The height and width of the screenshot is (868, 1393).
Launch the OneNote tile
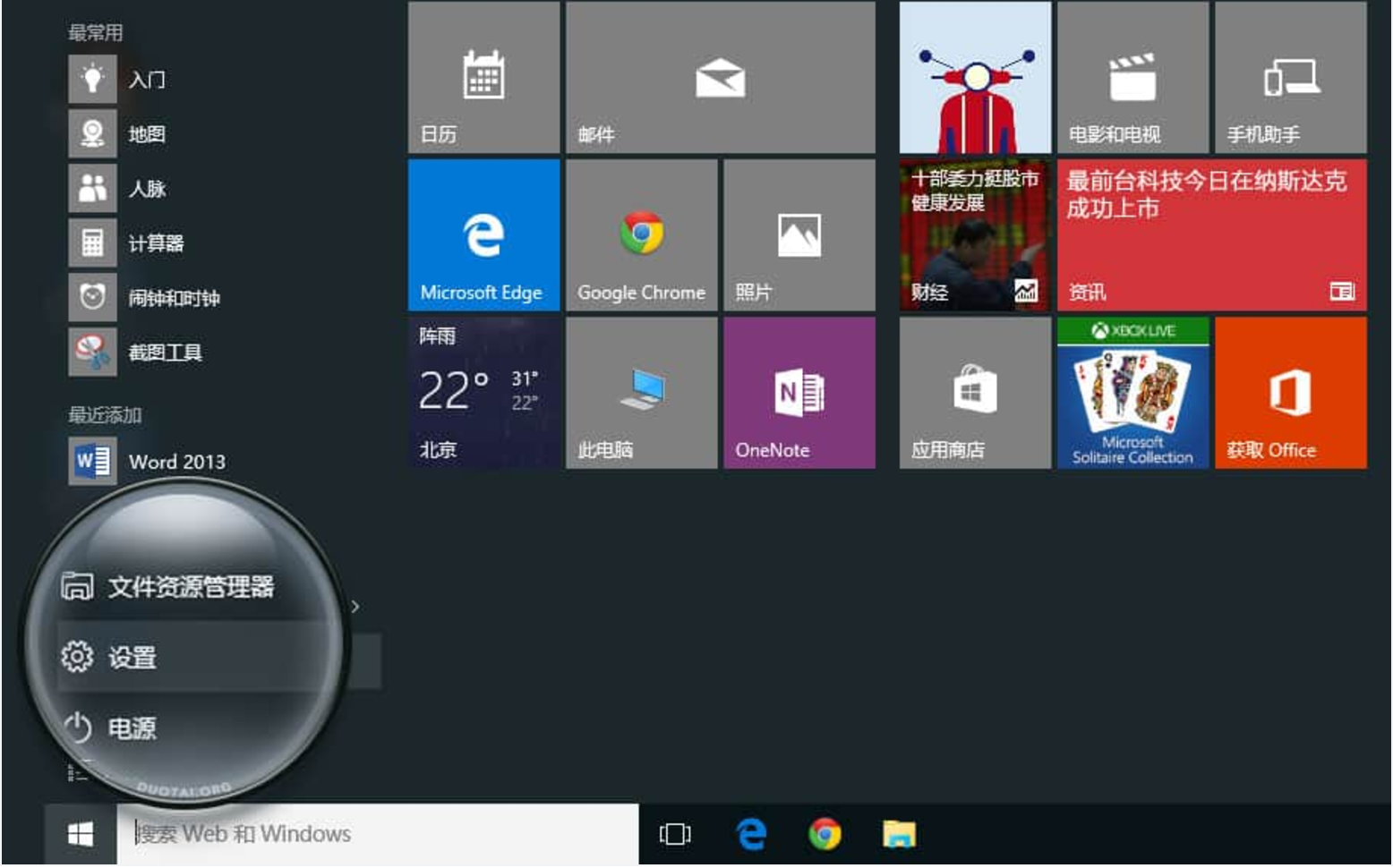pos(799,393)
